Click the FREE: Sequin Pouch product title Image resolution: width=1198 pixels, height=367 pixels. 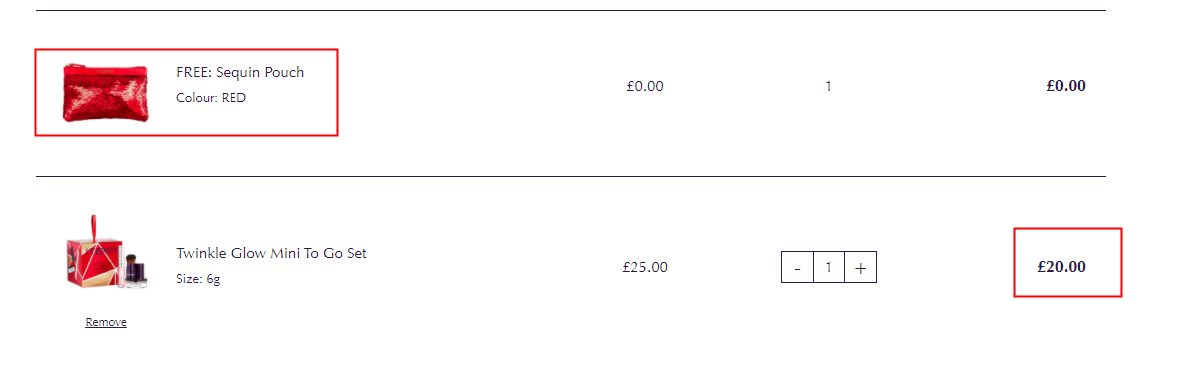[x=240, y=73]
